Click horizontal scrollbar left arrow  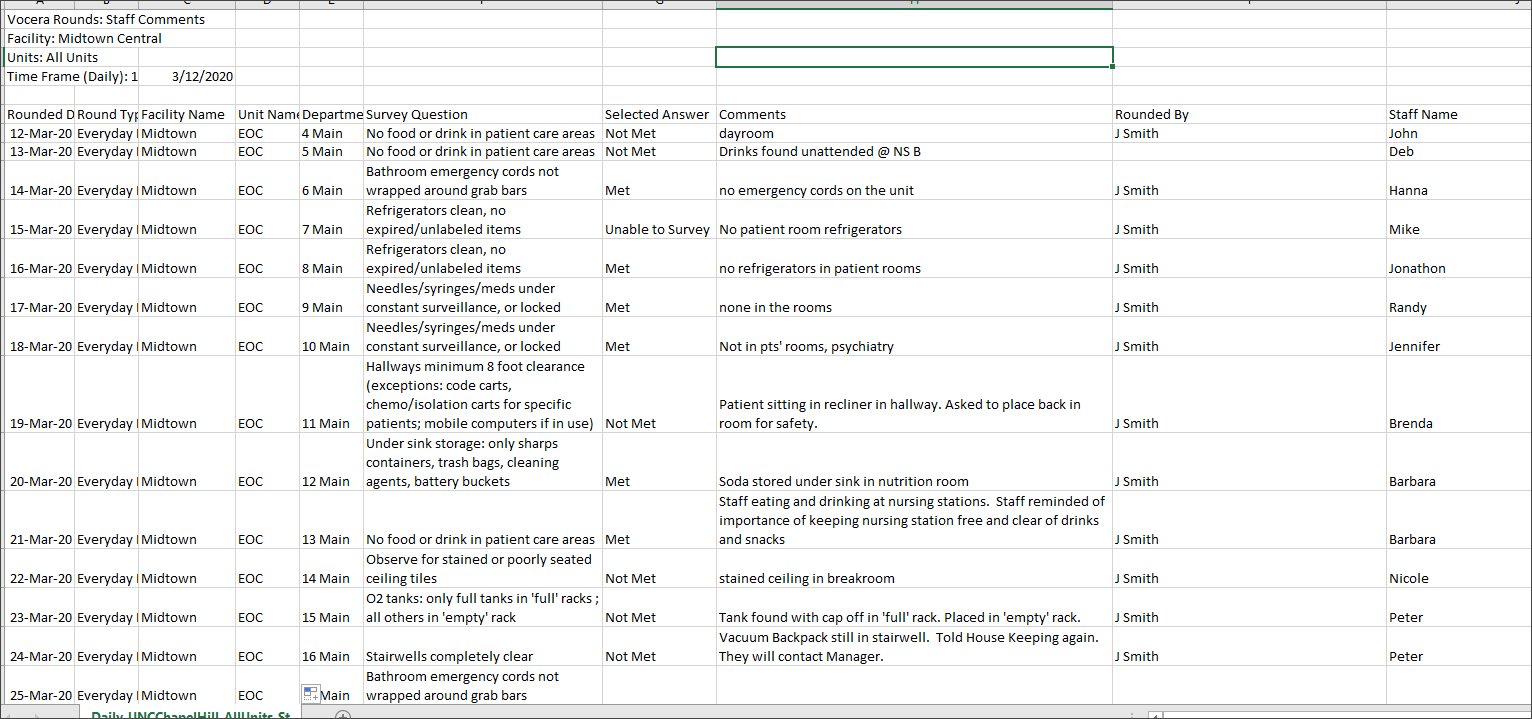[x=1154, y=714]
